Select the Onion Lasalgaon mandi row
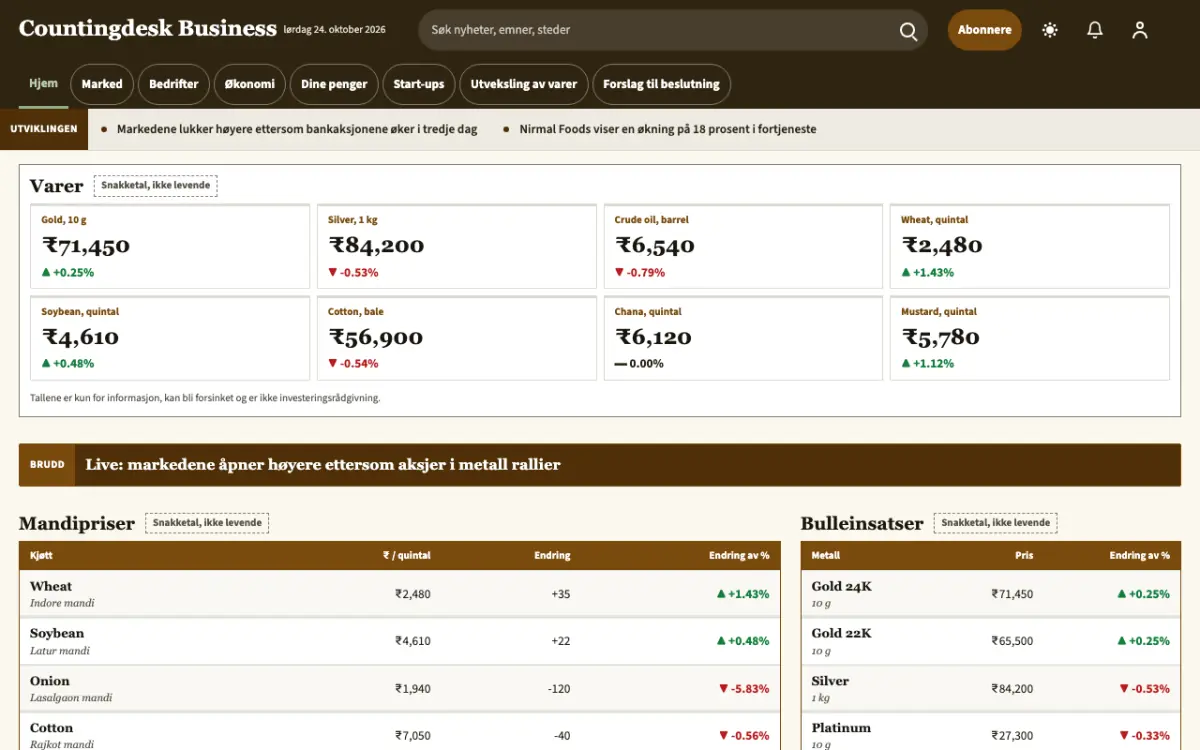Viewport: 1200px width, 750px height. [400, 688]
